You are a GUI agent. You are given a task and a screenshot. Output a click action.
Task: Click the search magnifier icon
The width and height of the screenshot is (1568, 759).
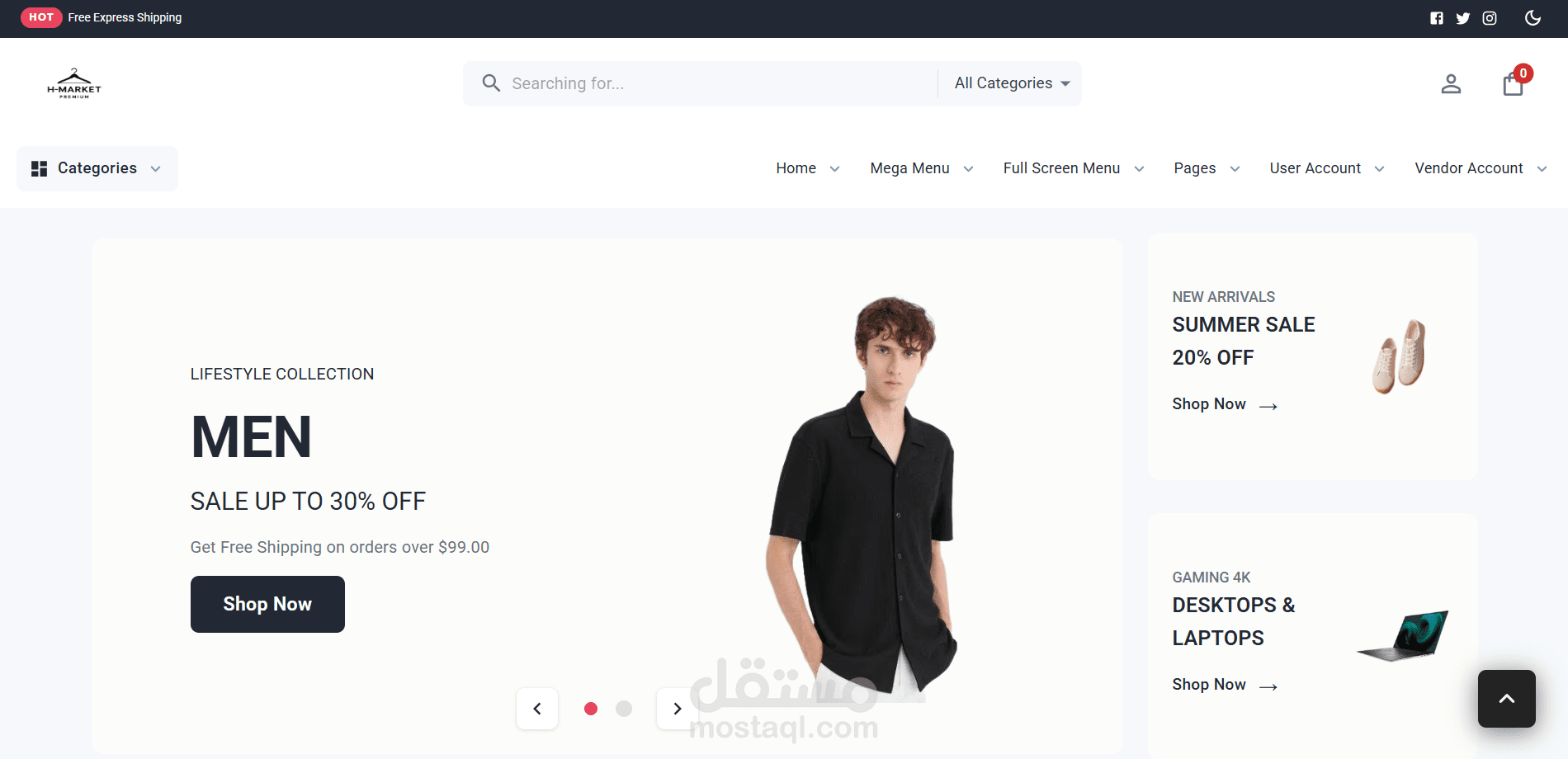click(491, 83)
